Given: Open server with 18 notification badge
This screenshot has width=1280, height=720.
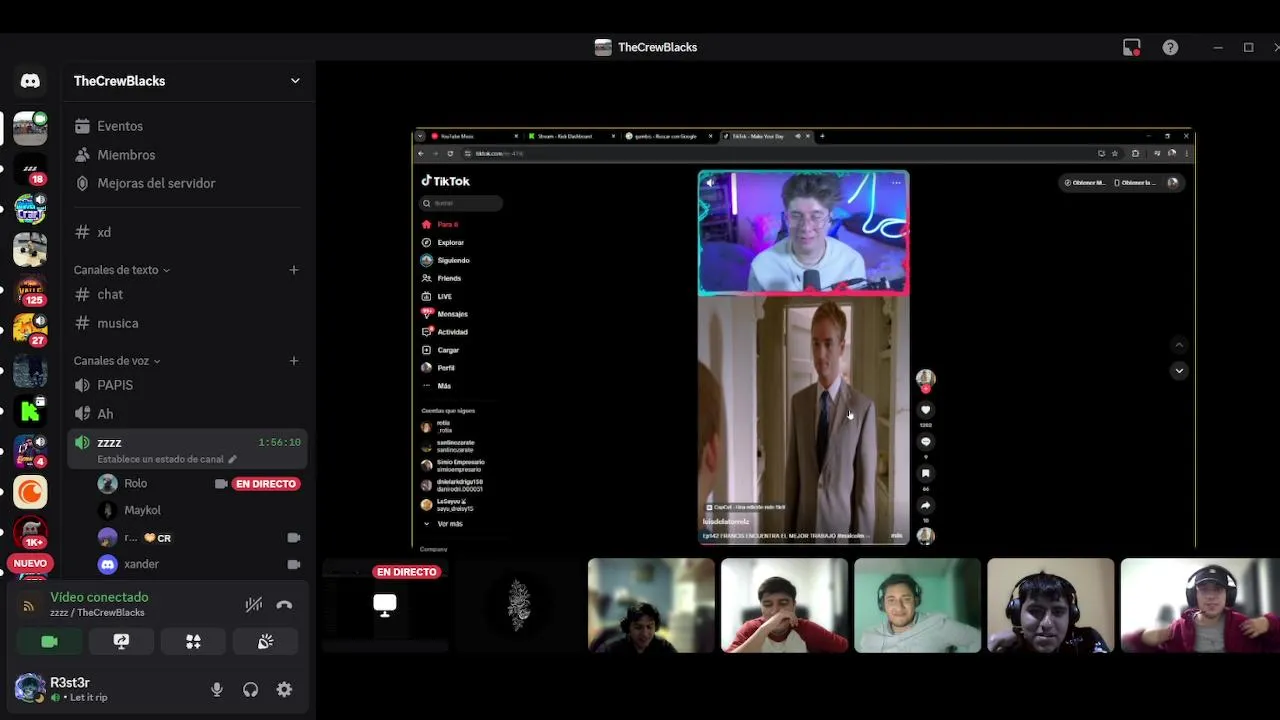Looking at the screenshot, I should pyautogui.click(x=30, y=170).
